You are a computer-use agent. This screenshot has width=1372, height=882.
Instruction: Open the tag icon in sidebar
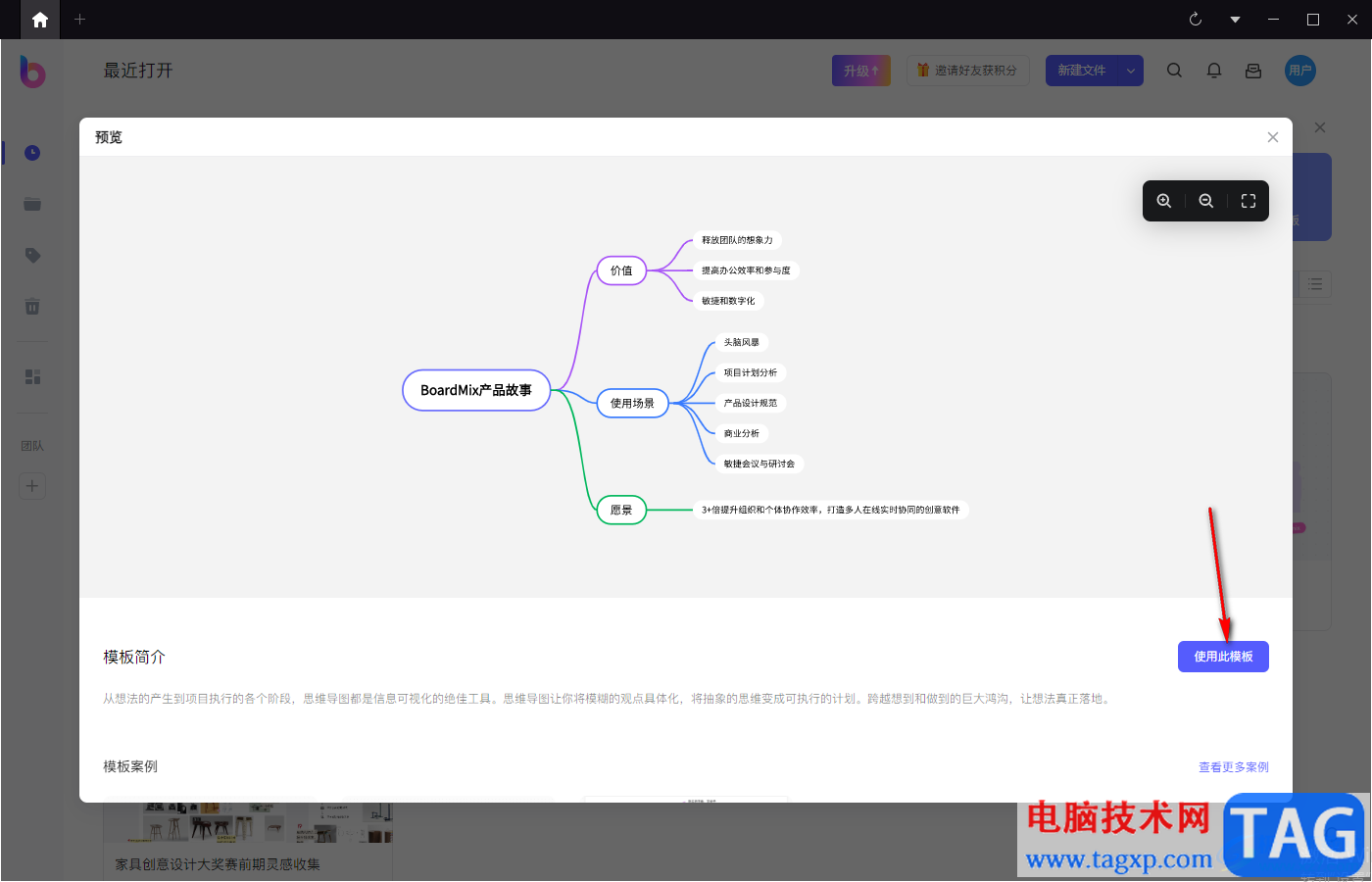tap(32, 255)
